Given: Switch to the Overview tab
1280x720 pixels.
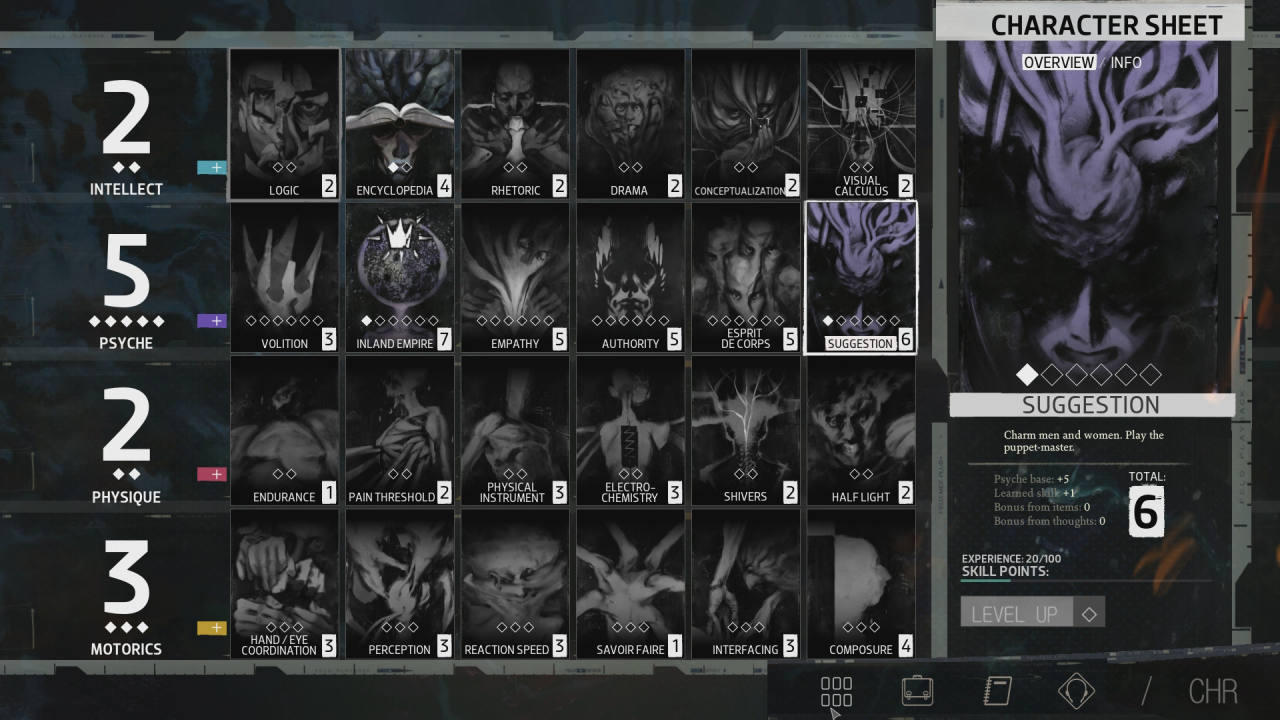Looking at the screenshot, I should [x=1059, y=62].
